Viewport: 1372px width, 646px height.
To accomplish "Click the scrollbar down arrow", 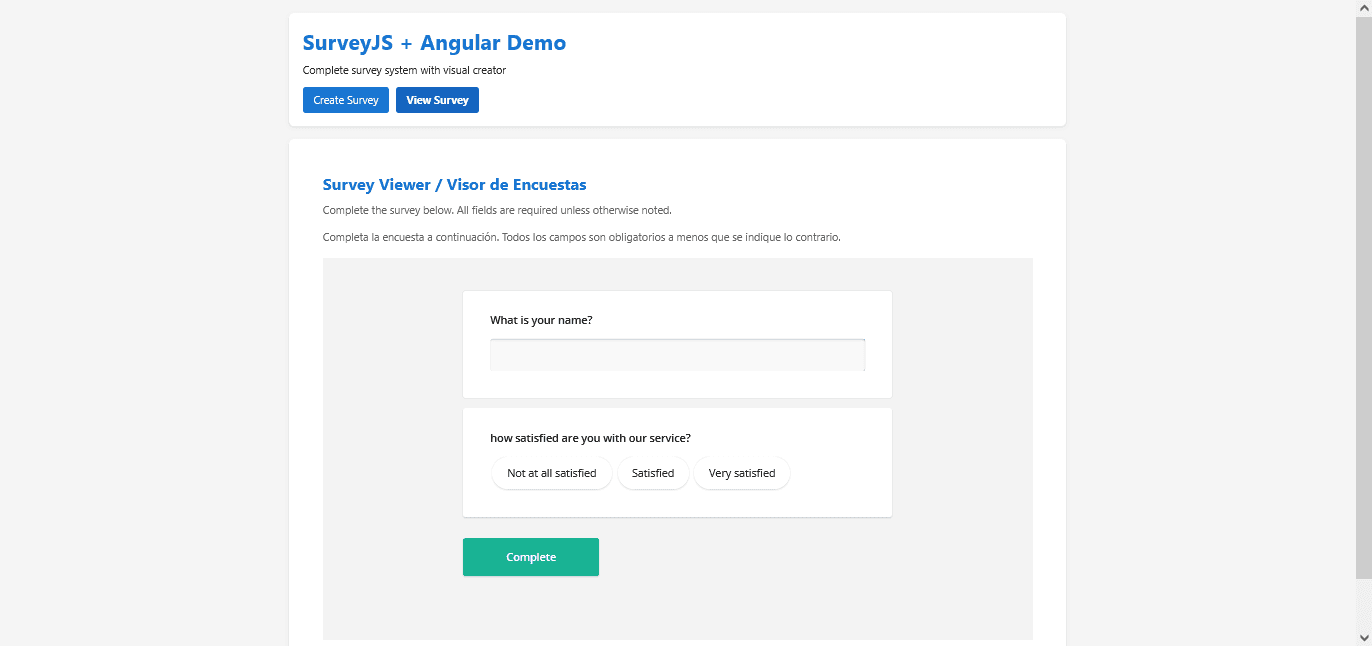I will click(1363, 637).
